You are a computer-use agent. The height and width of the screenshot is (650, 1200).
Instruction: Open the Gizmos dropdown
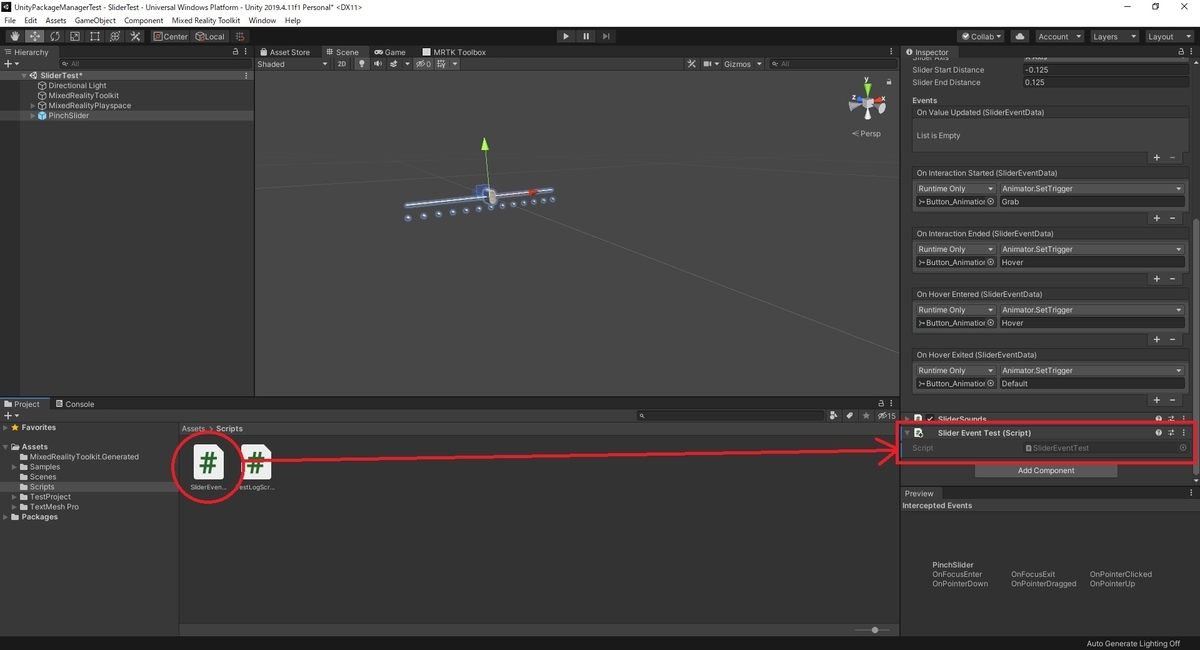(x=741, y=64)
